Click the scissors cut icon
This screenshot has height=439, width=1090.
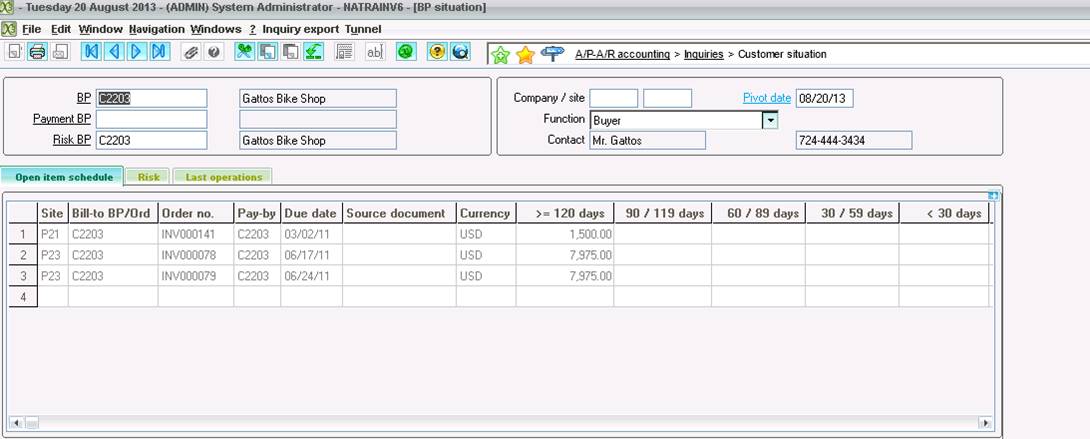[243, 52]
